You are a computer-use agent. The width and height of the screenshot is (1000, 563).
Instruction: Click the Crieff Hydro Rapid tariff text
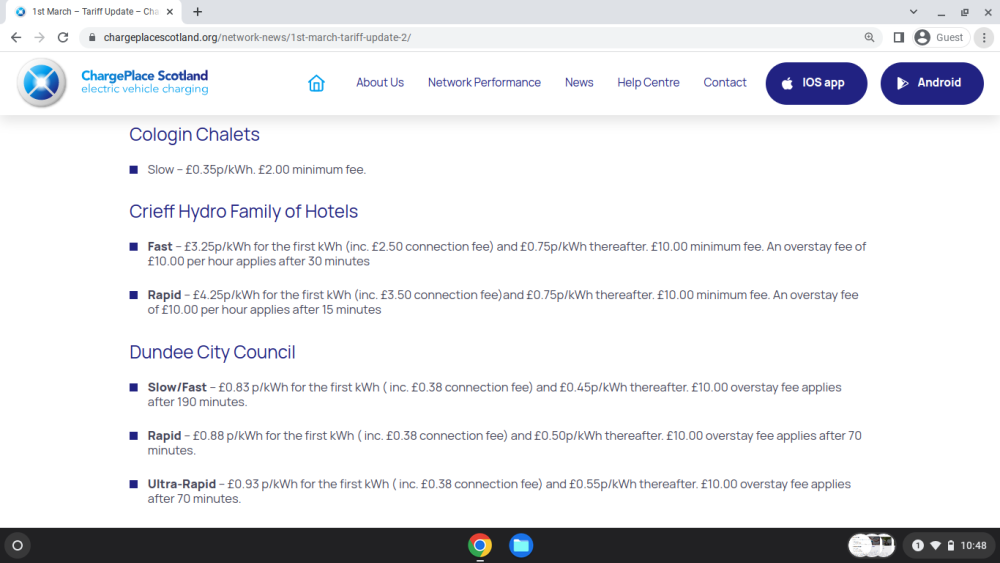[503, 302]
